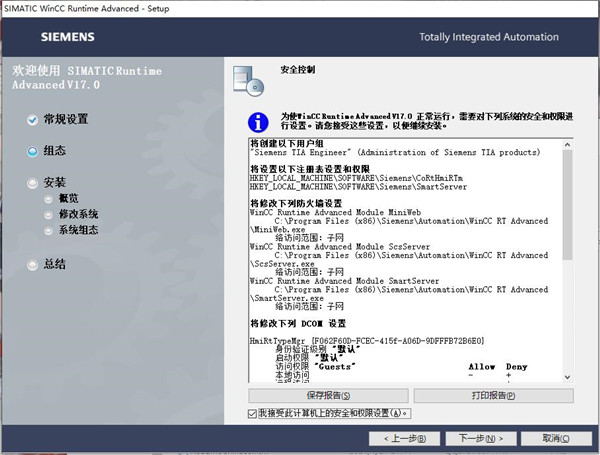Click the Siemens\SmartServer registry key line
The width and height of the screenshot is (600, 455).
pos(359,187)
